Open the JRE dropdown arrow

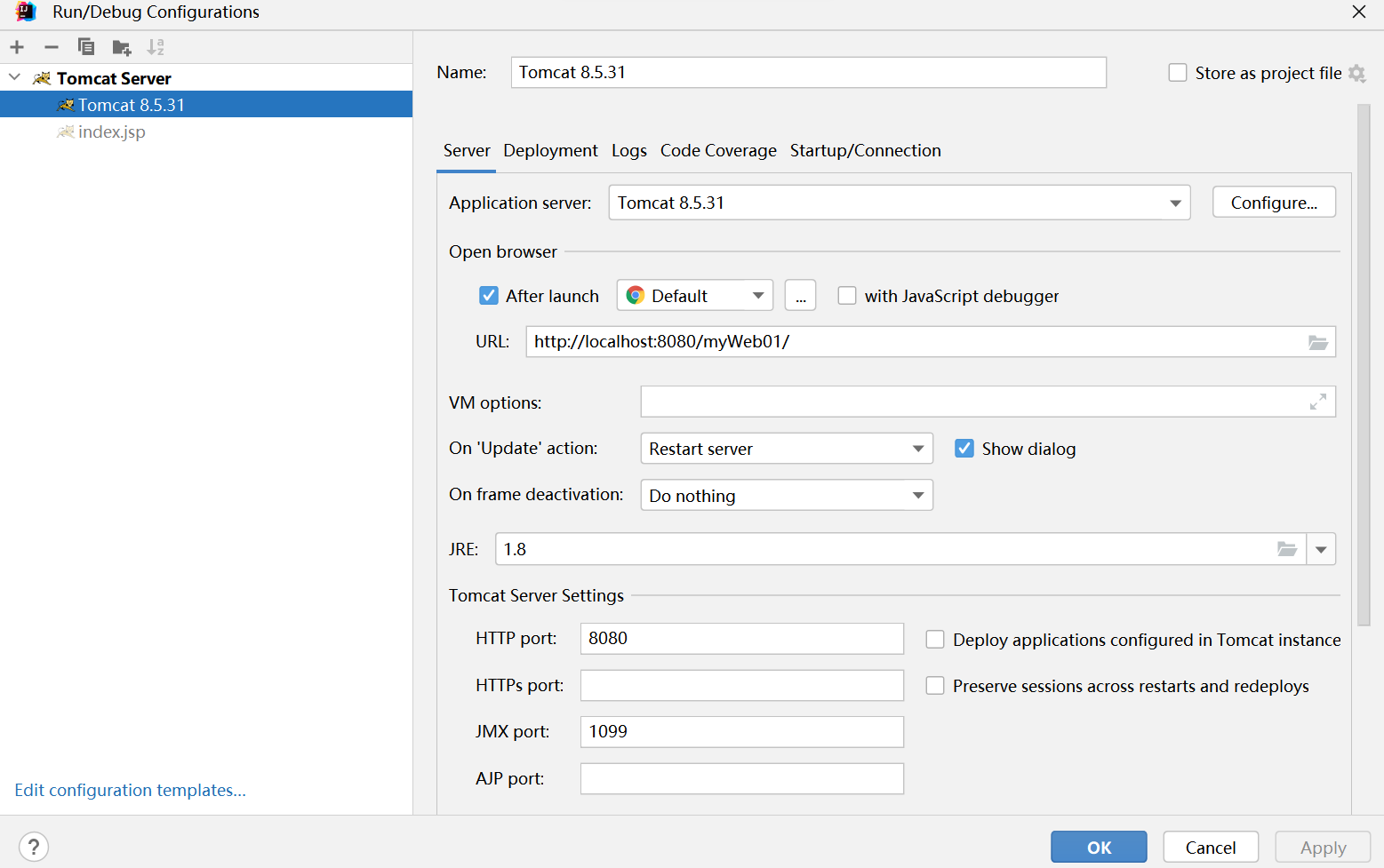pos(1321,549)
